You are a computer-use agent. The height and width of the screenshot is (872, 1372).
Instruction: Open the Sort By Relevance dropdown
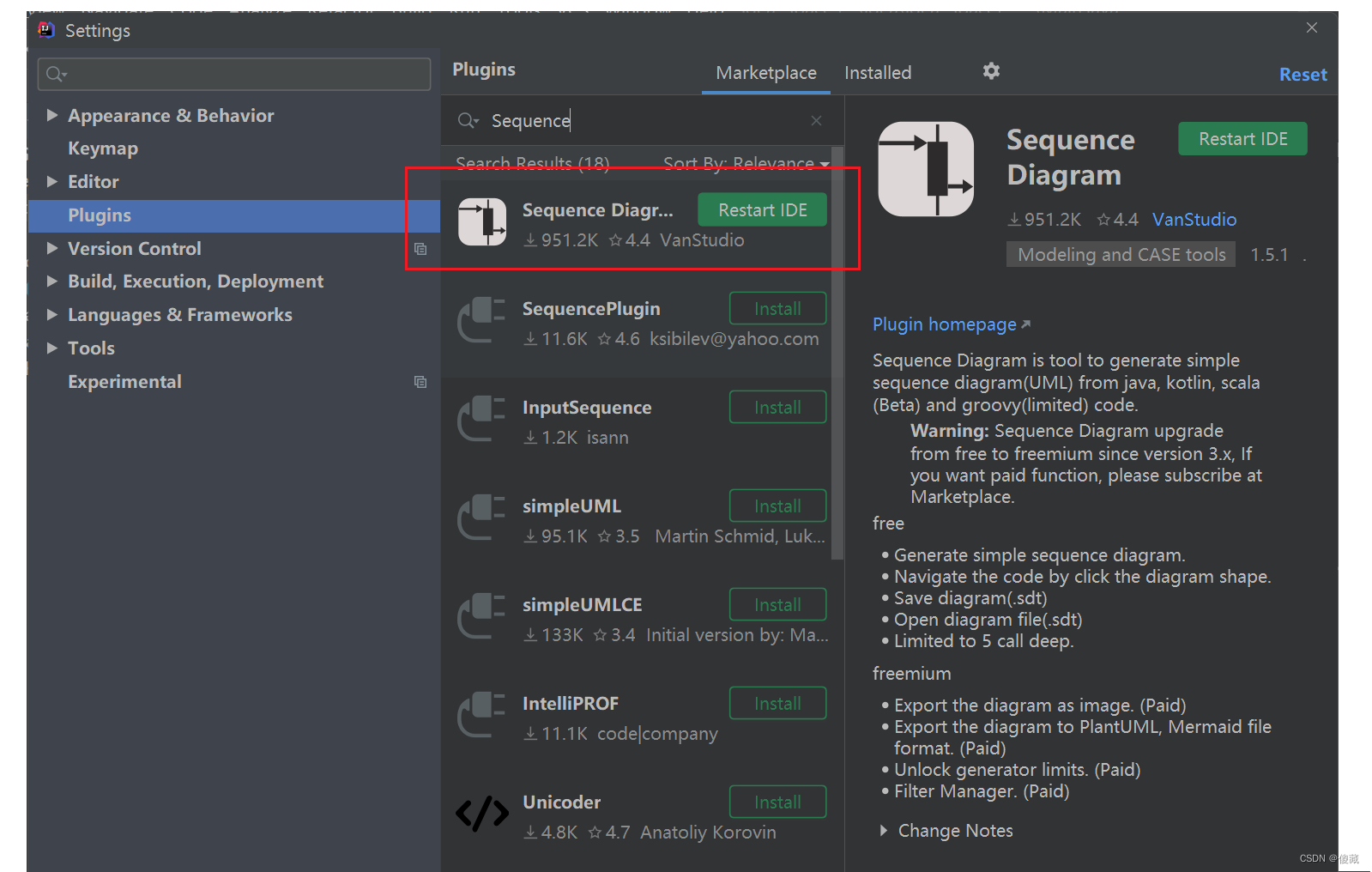[x=746, y=163]
